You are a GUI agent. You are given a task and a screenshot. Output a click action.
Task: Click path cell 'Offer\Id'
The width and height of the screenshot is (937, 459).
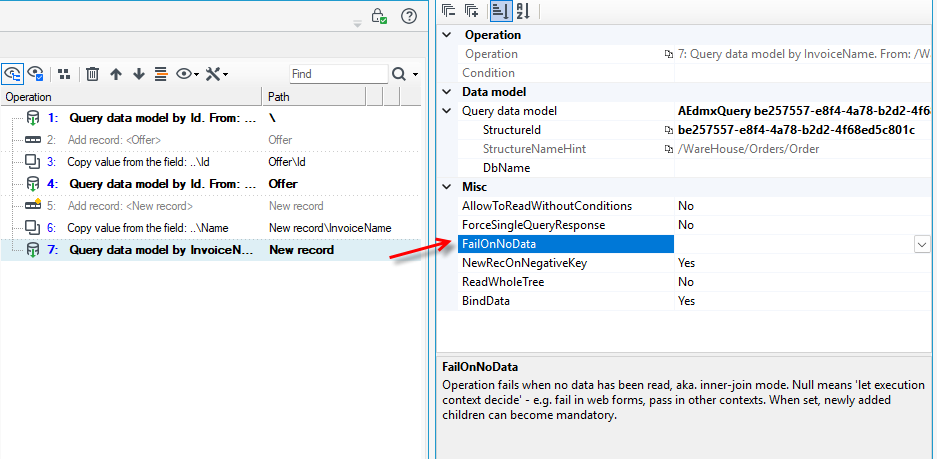(x=287, y=162)
